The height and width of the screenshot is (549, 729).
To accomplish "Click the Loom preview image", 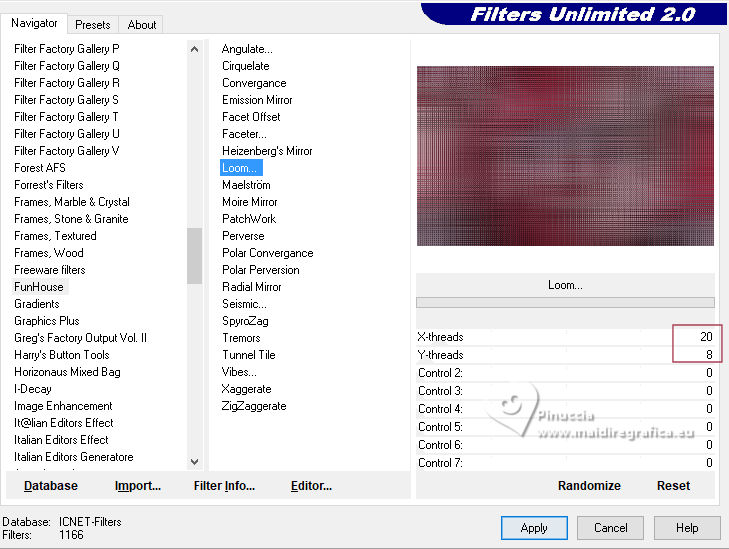I will [x=565, y=156].
